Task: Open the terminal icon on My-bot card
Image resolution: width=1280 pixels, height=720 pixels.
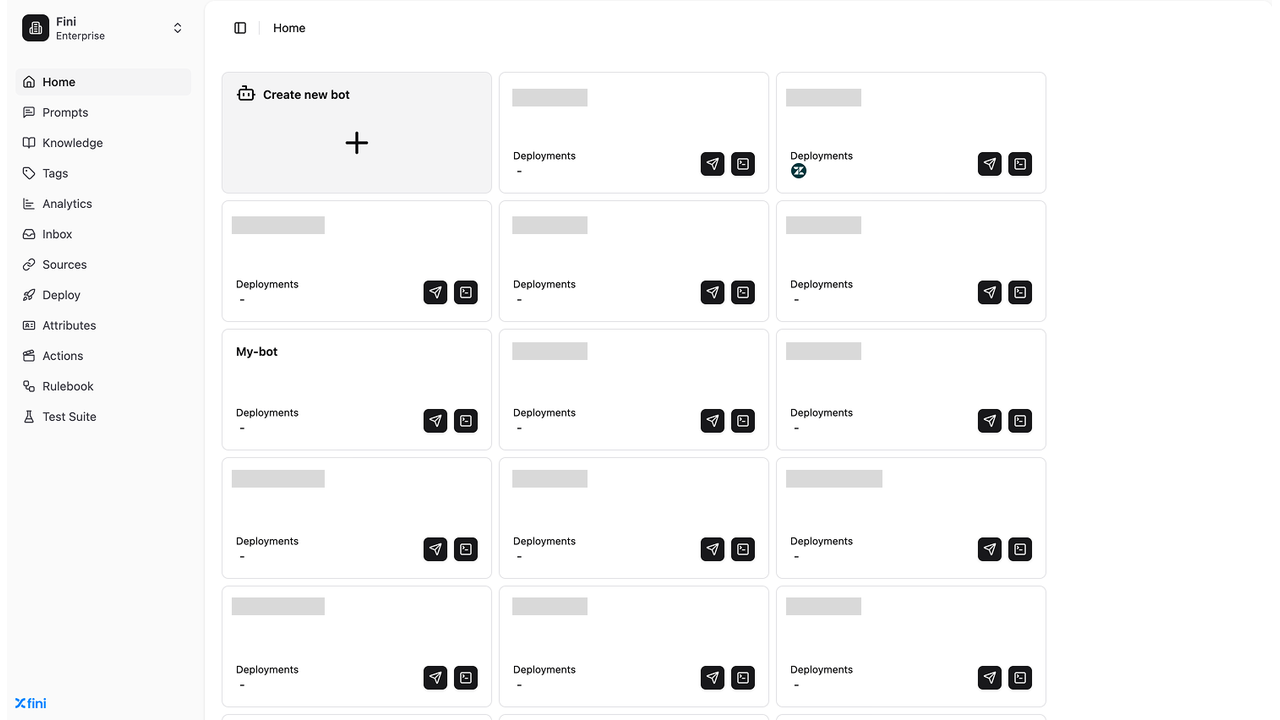Action: [466, 421]
